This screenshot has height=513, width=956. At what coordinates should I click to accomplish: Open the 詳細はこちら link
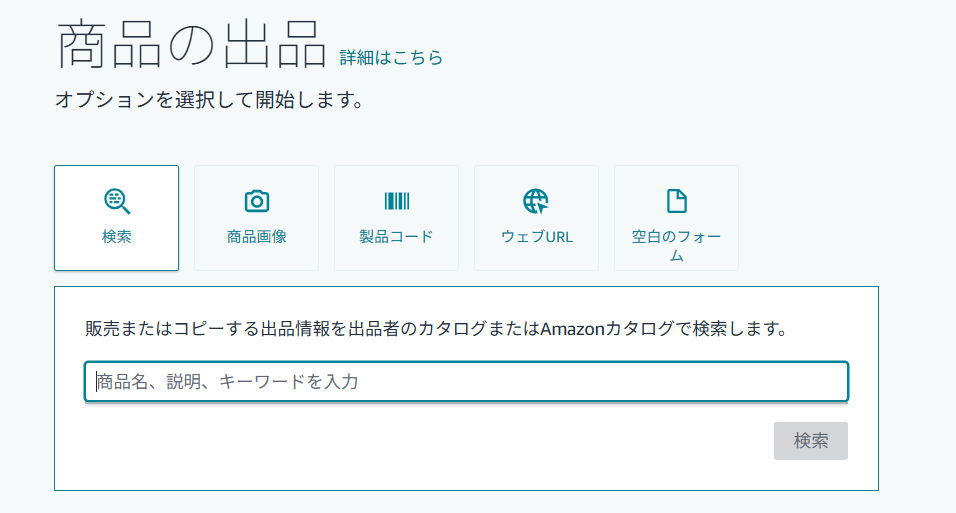[x=391, y=57]
